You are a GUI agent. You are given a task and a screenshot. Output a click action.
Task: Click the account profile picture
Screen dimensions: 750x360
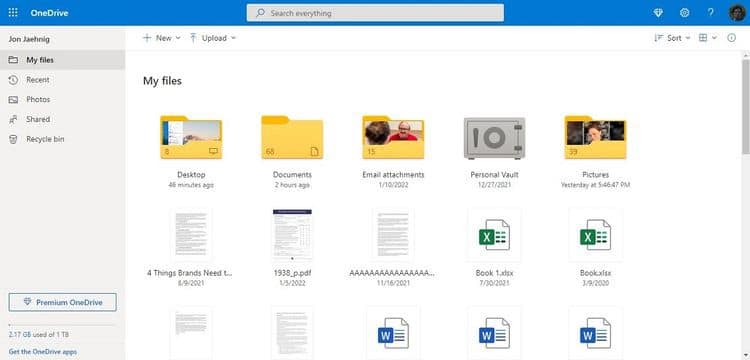click(x=737, y=13)
